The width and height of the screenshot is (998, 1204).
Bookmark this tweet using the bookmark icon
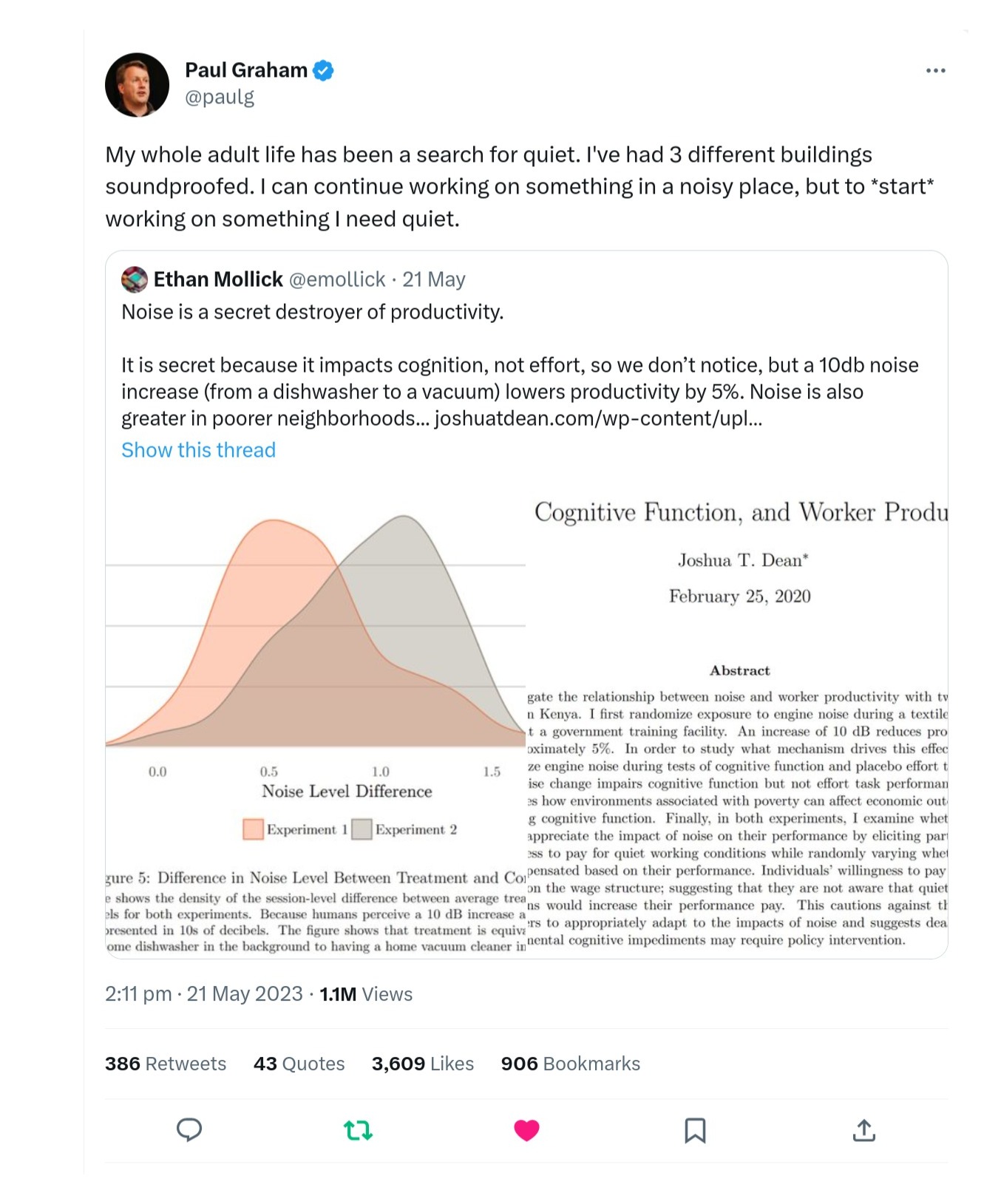point(695,1130)
